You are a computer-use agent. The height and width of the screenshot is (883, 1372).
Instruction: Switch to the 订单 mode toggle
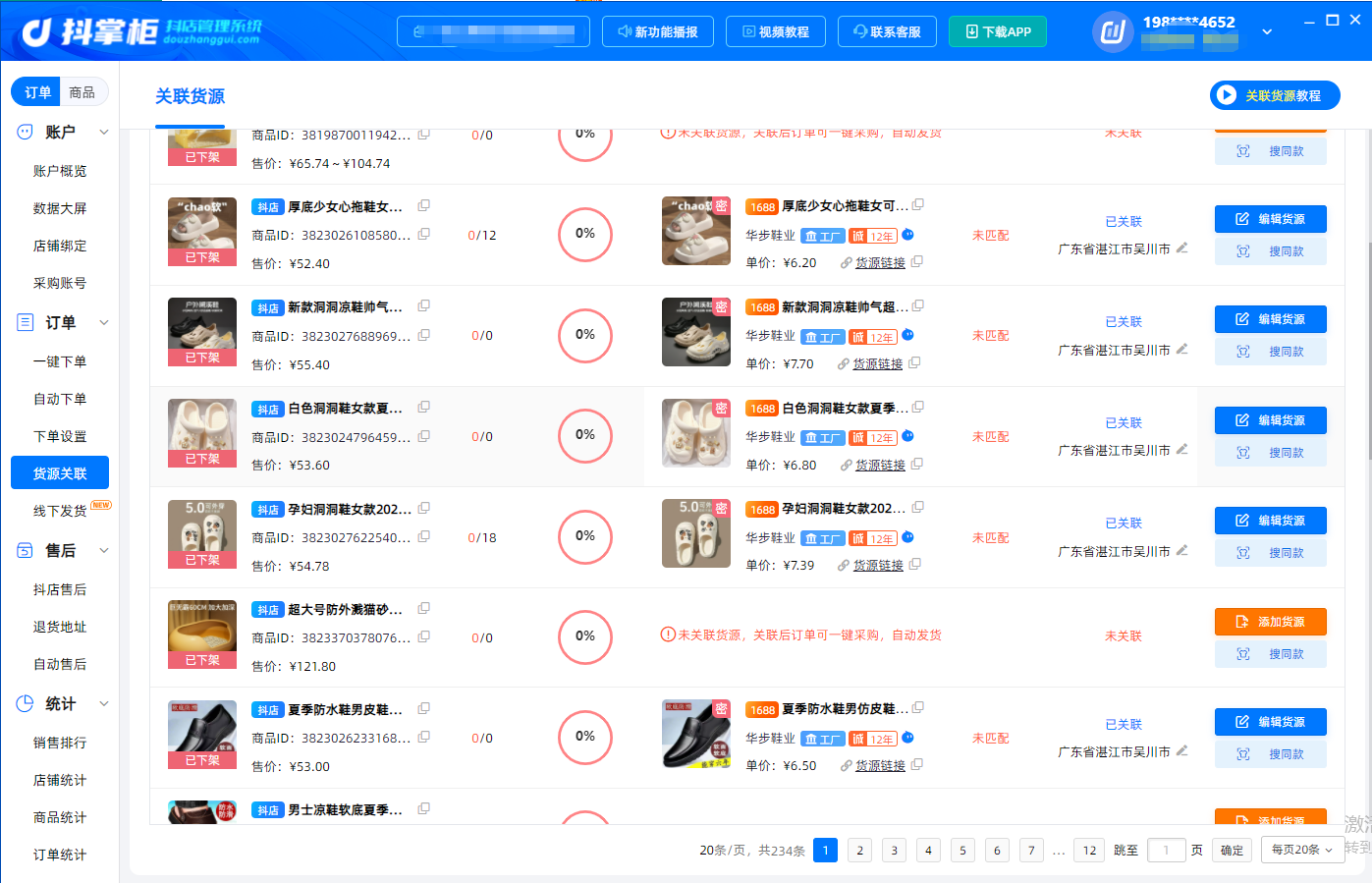point(37,92)
